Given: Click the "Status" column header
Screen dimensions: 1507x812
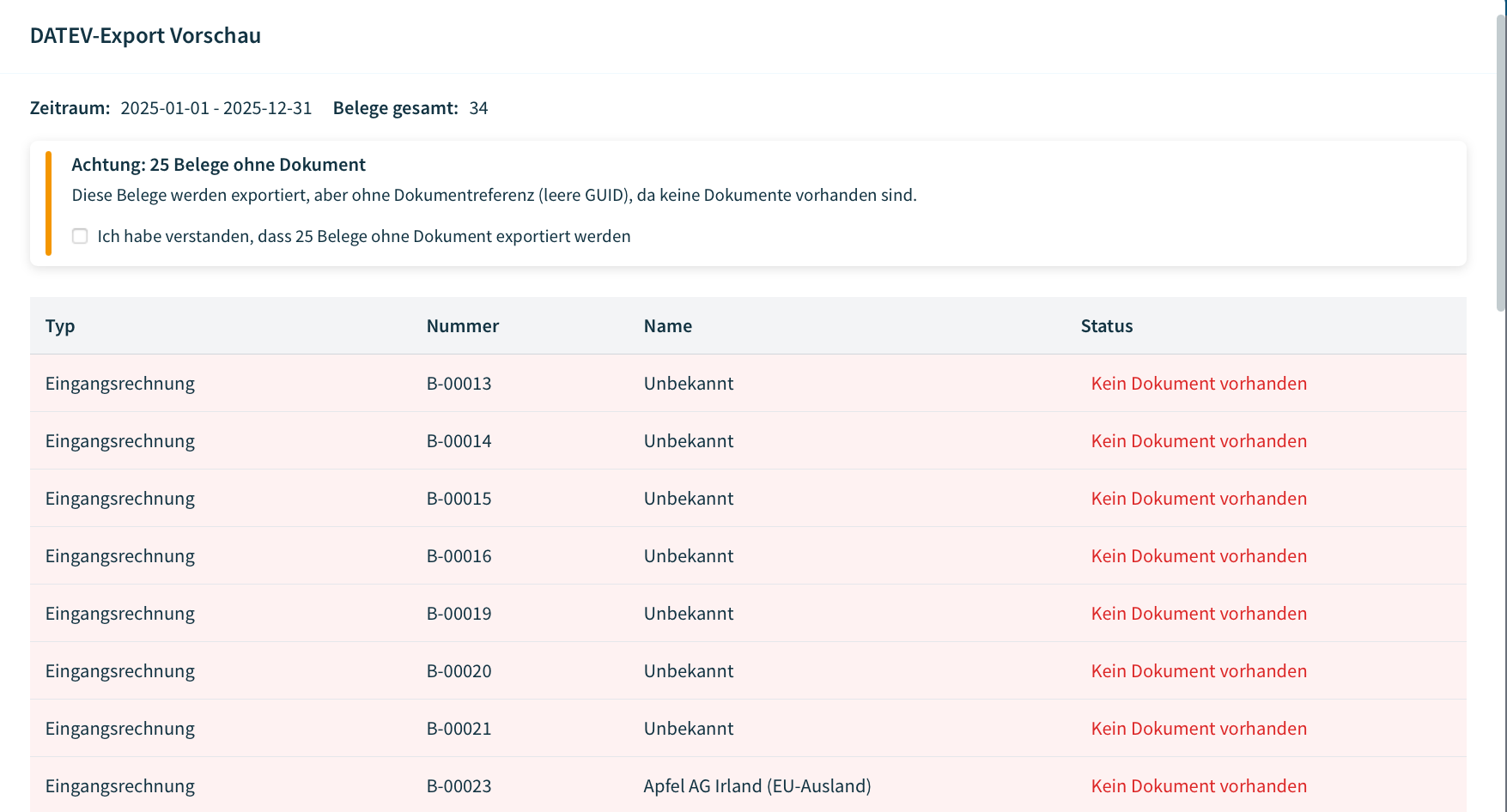Looking at the screenshot, I should (1107, 326).
